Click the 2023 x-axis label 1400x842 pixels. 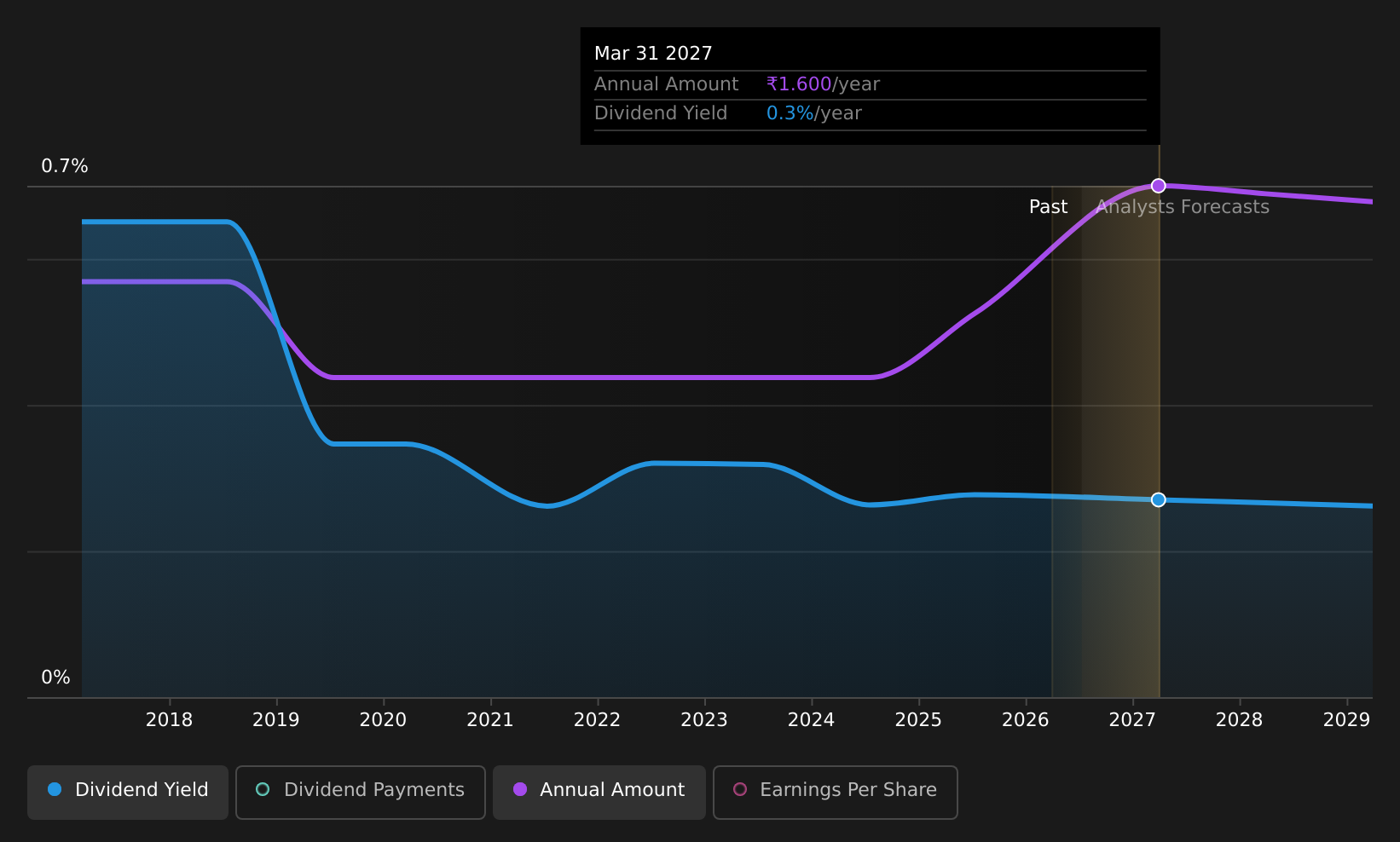point(704,720)
